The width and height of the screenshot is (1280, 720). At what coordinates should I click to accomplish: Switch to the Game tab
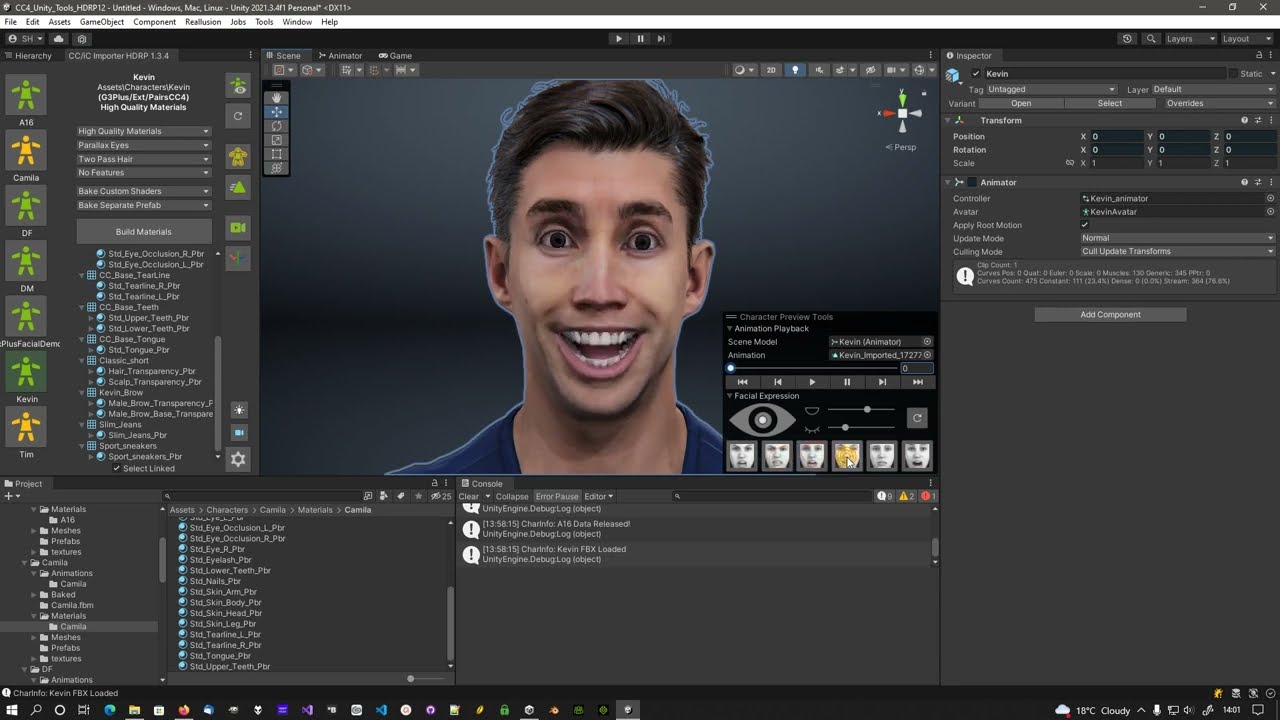(395, 56)
